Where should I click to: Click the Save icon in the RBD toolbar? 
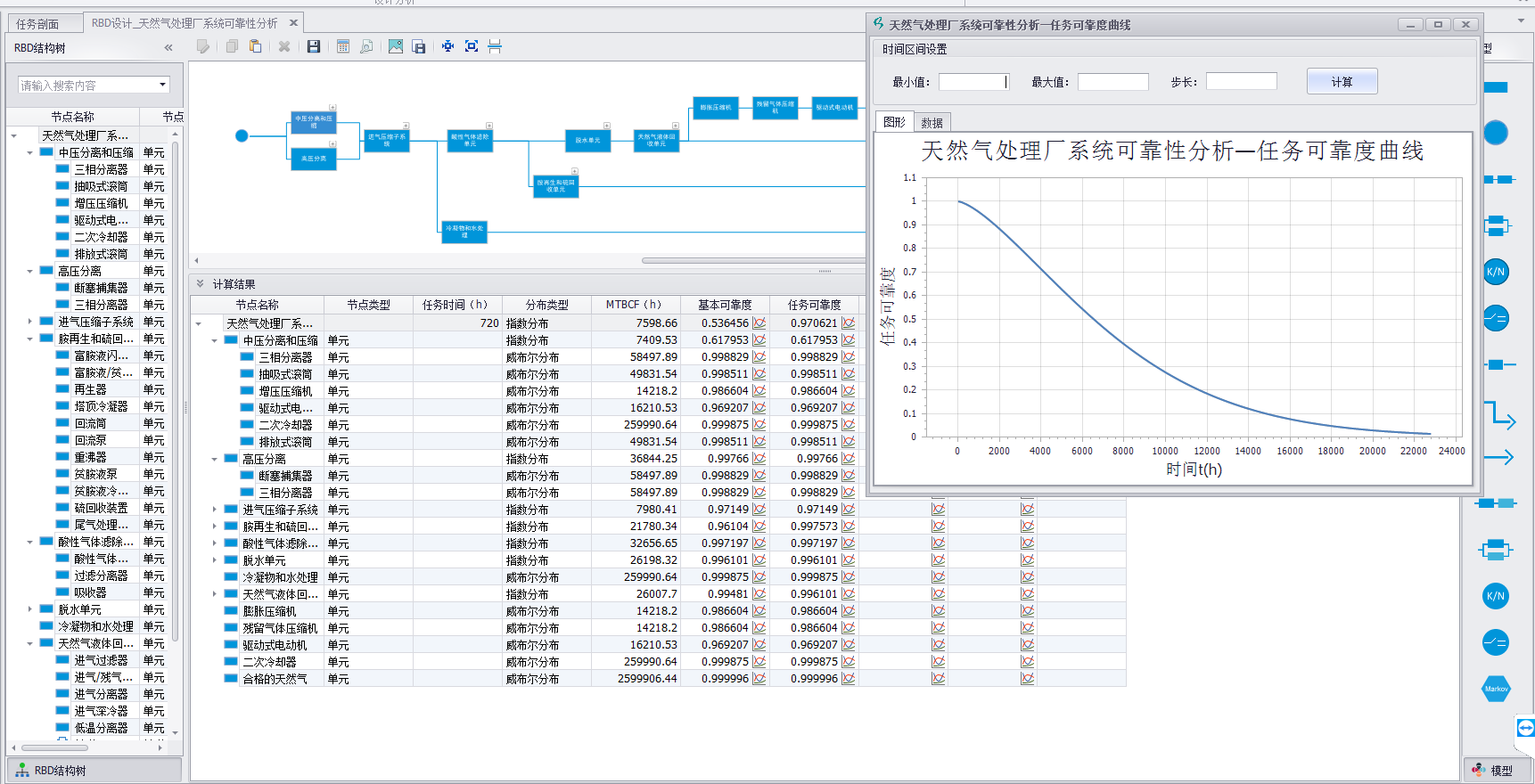(x=314, y=46)
